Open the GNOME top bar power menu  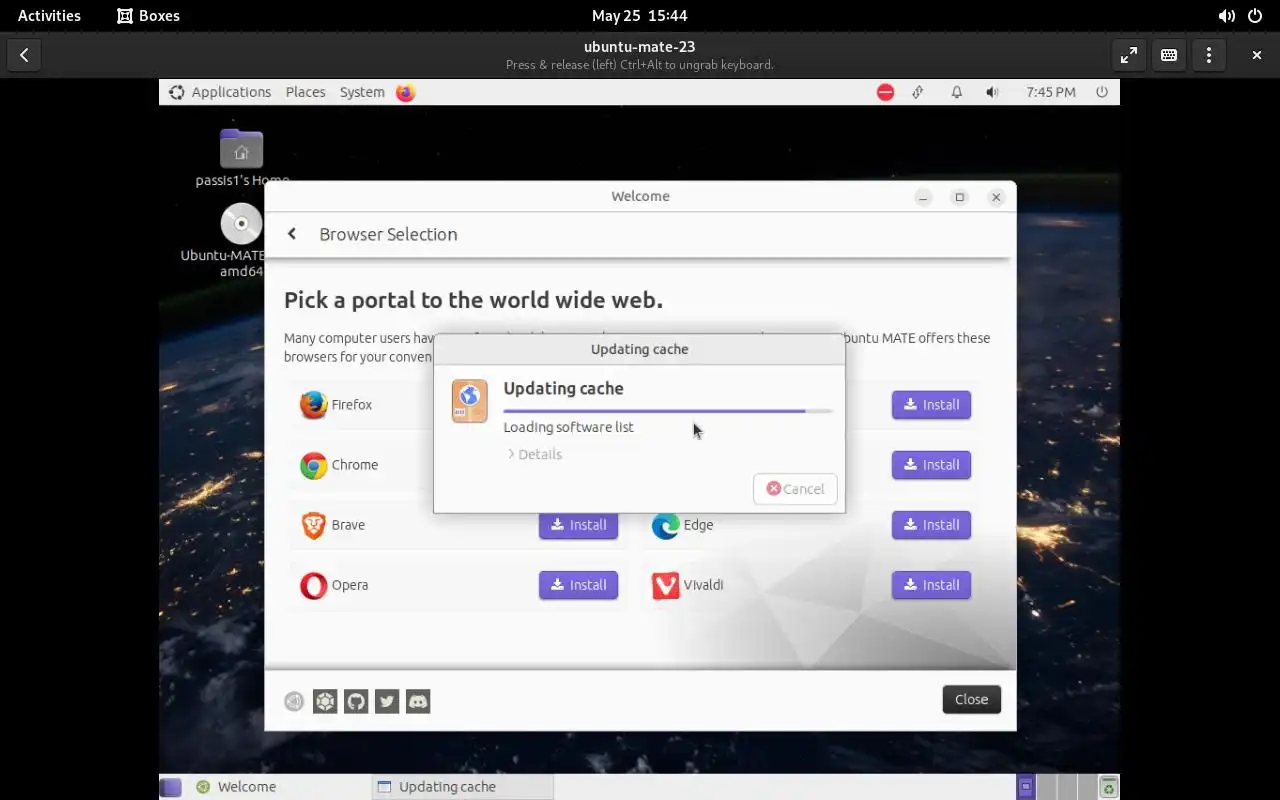[1255, 16]
